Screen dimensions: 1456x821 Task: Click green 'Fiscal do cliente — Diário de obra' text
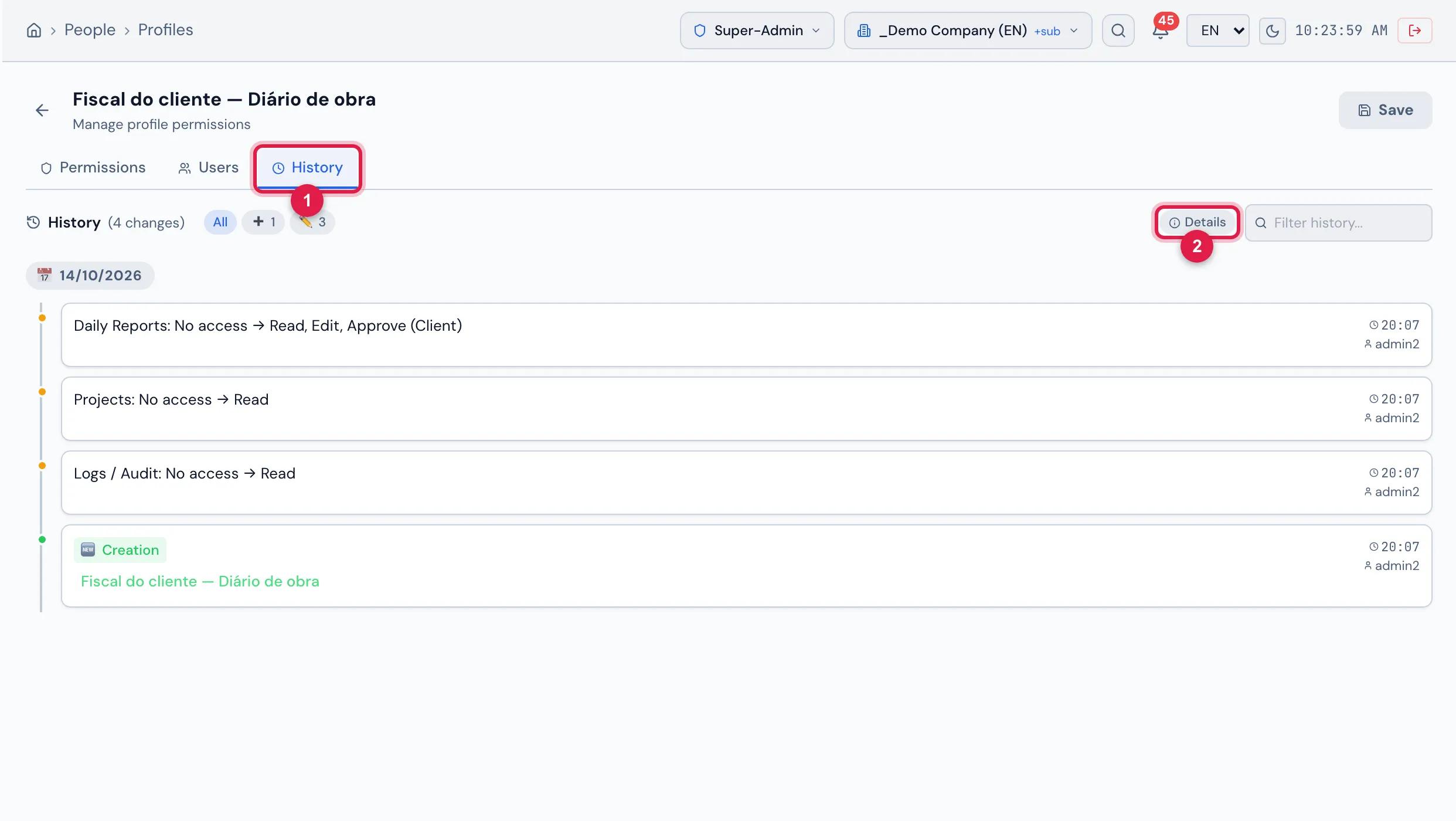pos(200,581)
